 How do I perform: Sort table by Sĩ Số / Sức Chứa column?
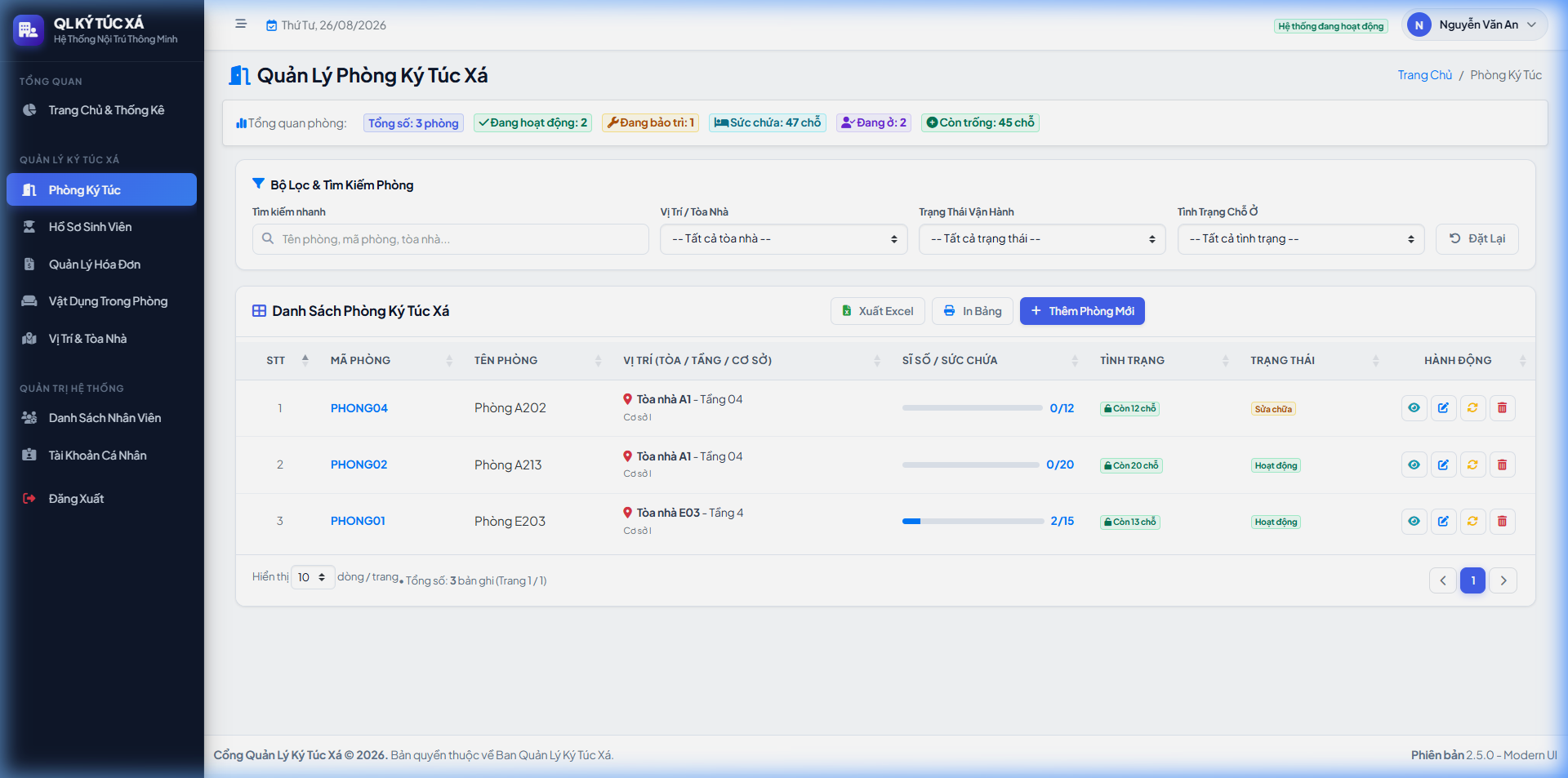pyautogui.click(x=990, y=360)
